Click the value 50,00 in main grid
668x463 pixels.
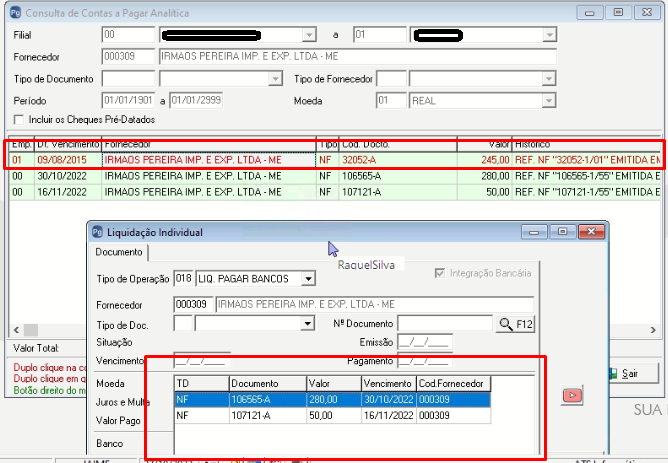tap(498, 192)
